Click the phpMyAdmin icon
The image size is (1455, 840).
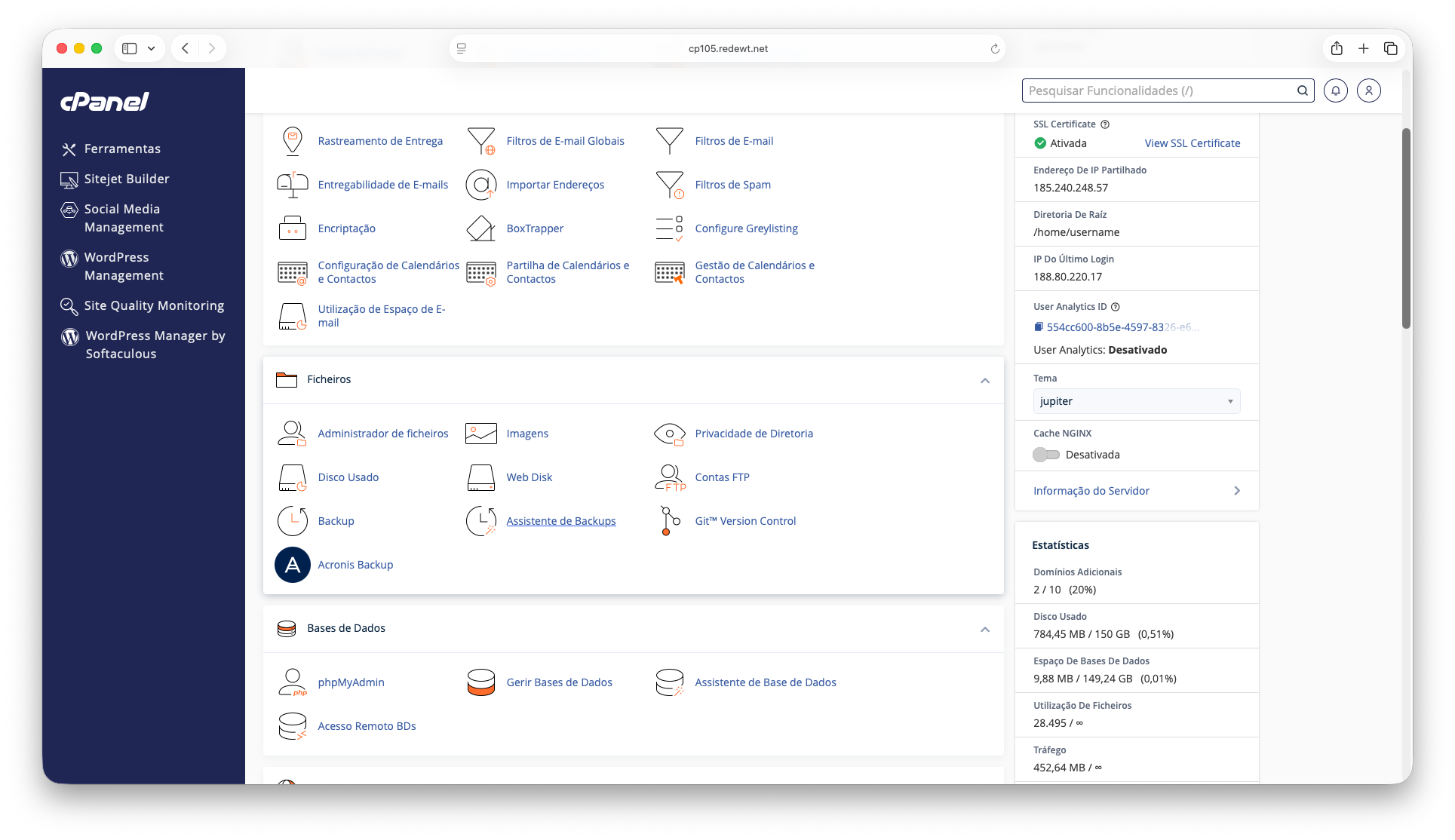[292, 682]
